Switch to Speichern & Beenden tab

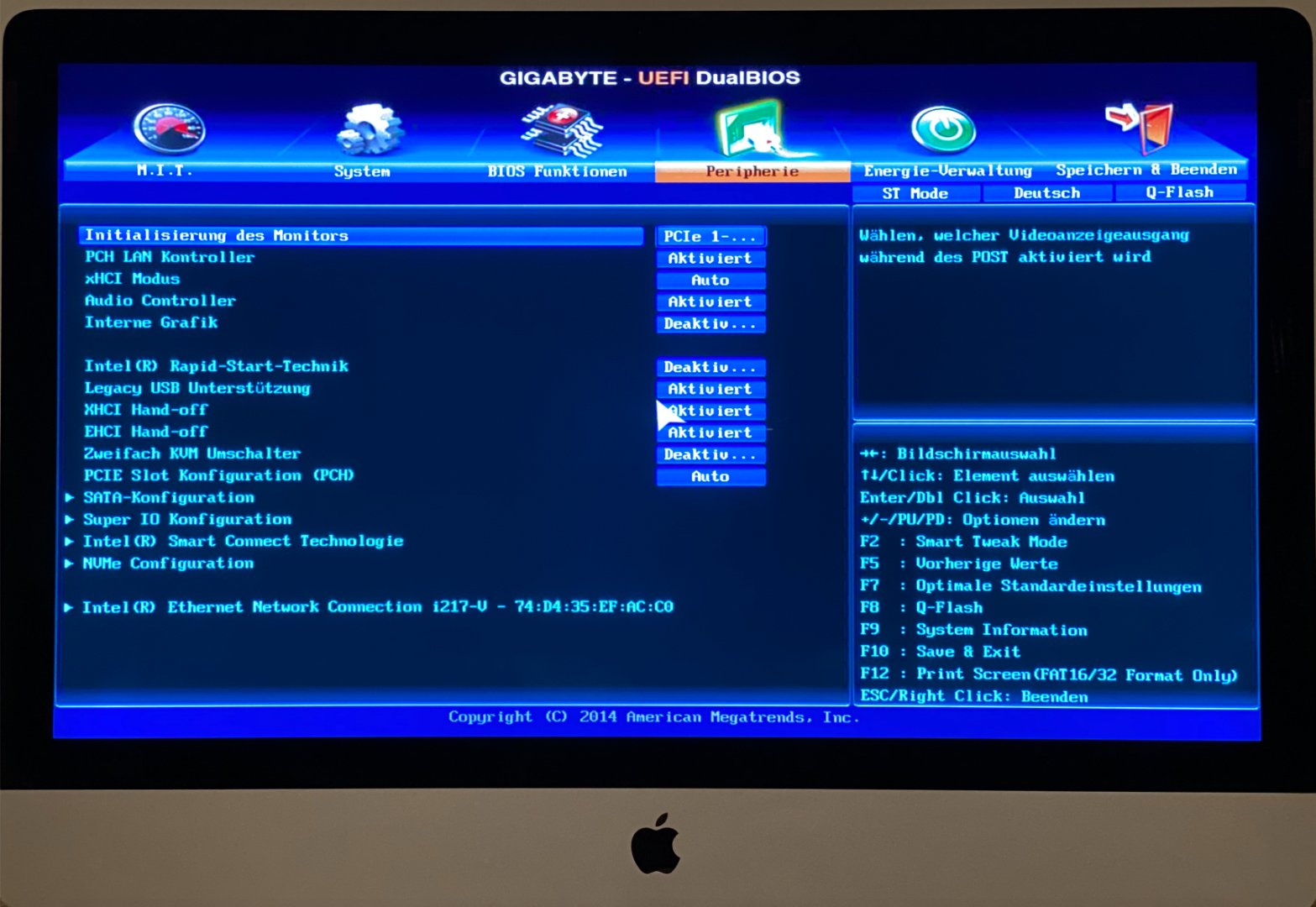click(1146, 170)
